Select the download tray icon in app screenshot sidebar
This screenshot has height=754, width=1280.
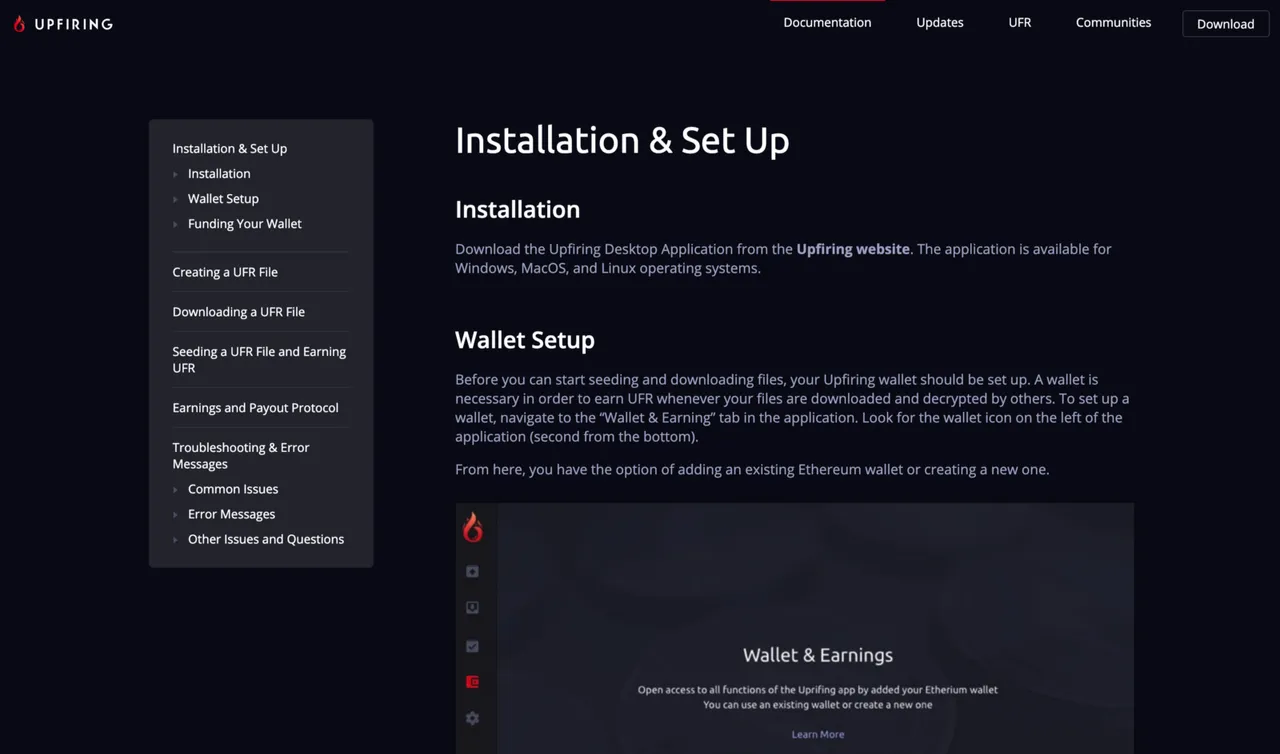(473, 607)
